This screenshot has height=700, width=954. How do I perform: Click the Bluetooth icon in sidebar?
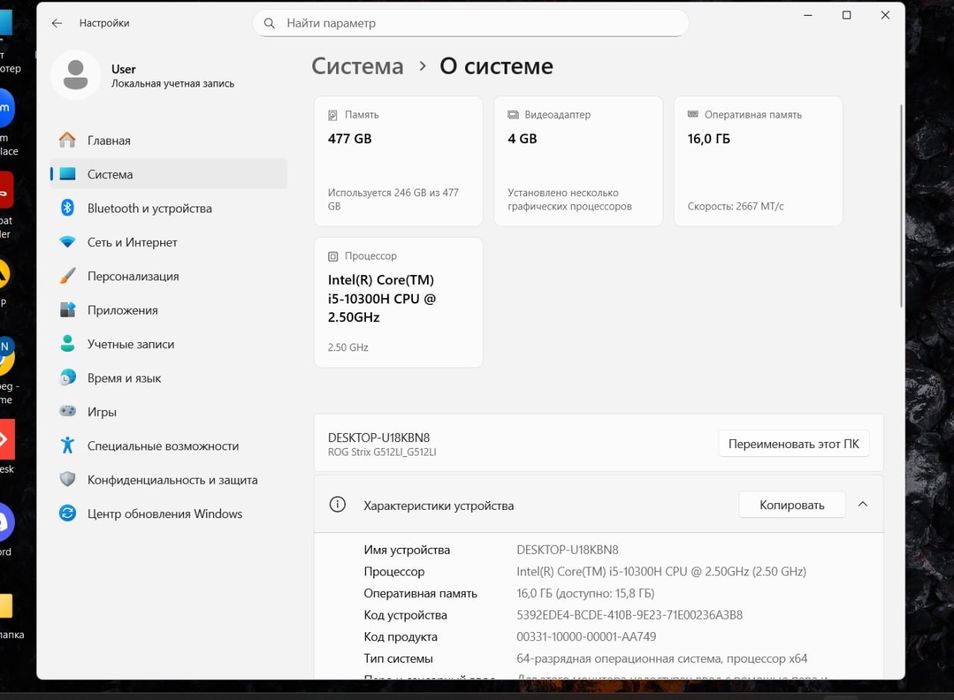(68, 208)
